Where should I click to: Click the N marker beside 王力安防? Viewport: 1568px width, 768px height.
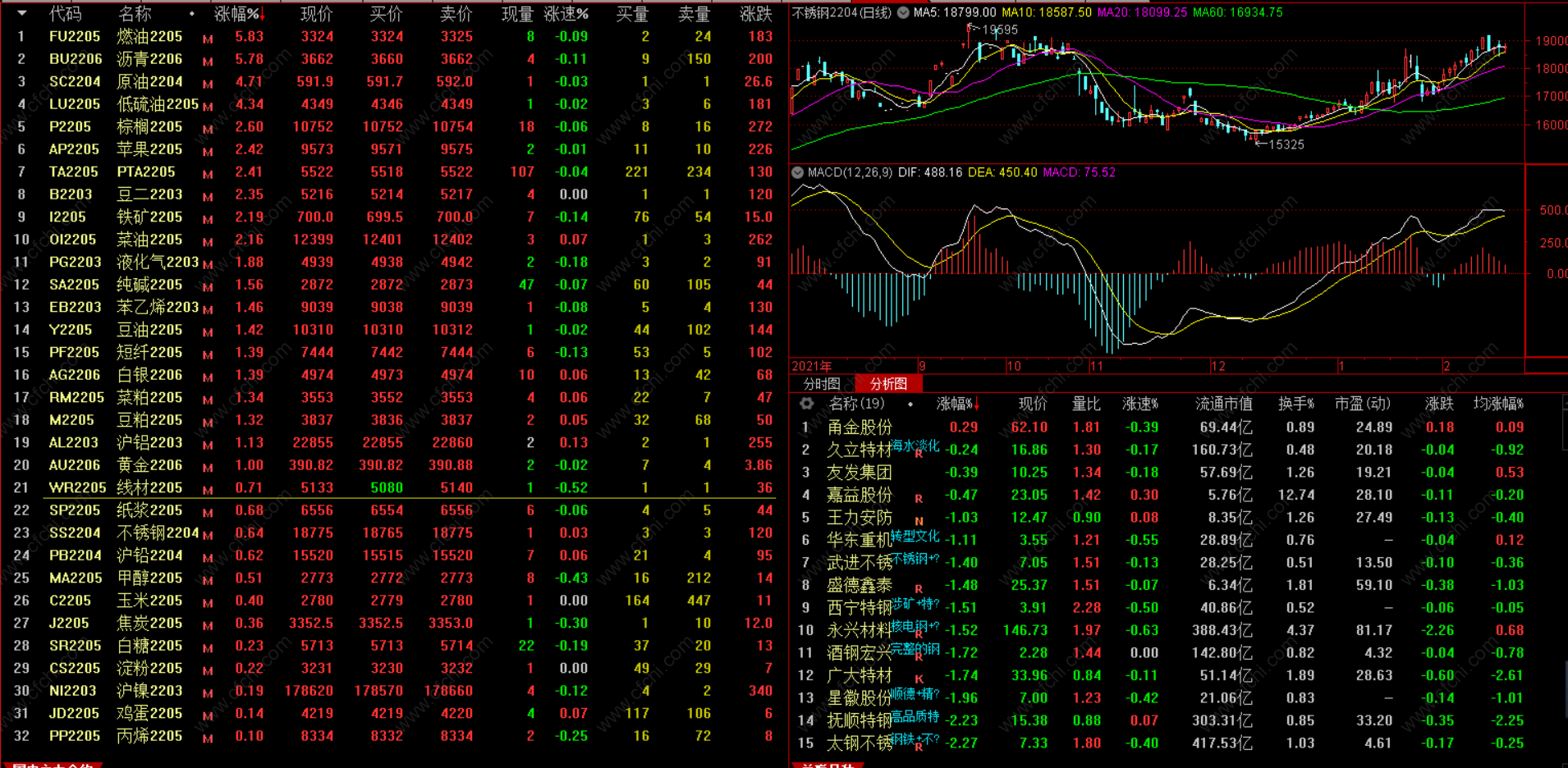pyautogui.click(x=919, y=521)
